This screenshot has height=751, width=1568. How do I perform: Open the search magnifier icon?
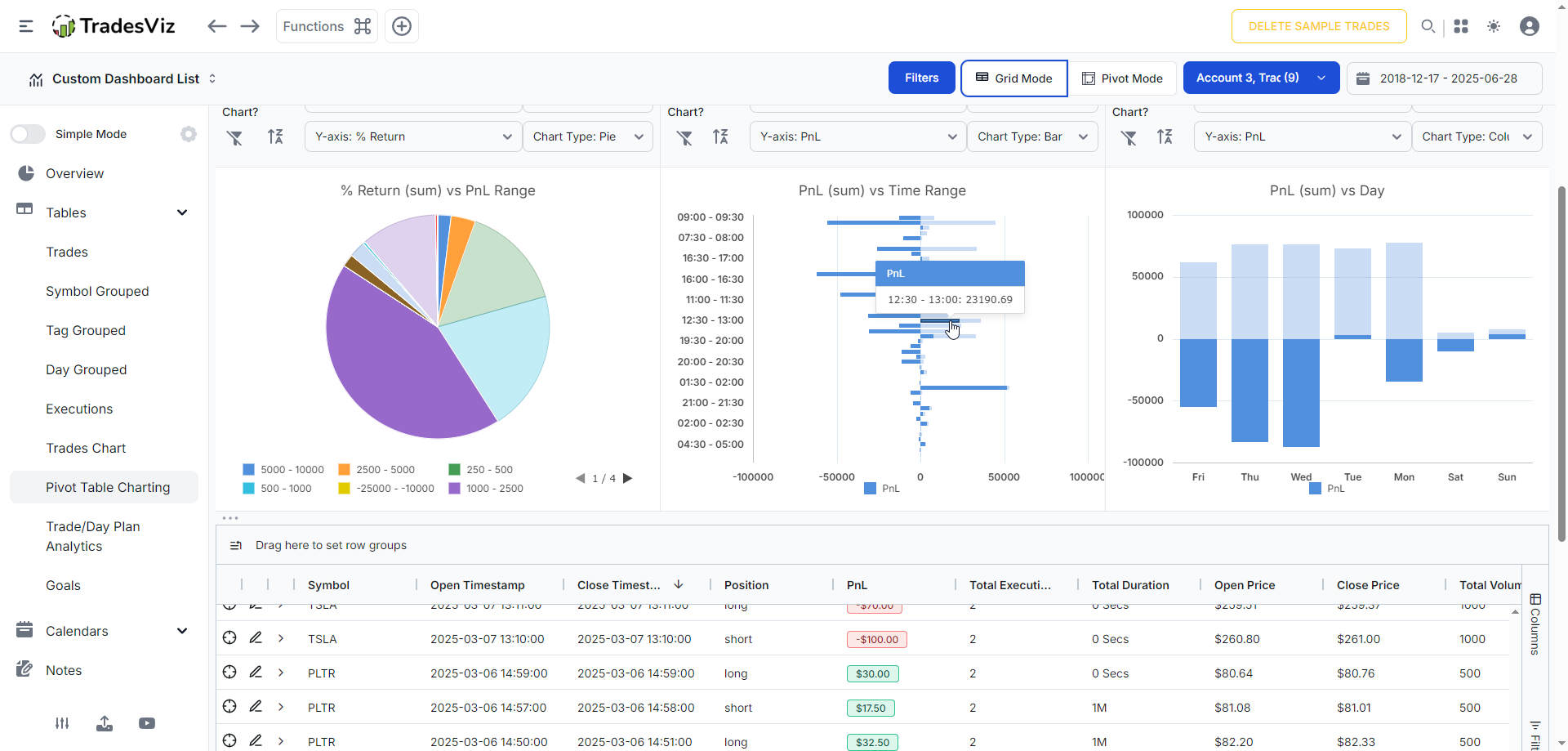[x=1428, y=26]
